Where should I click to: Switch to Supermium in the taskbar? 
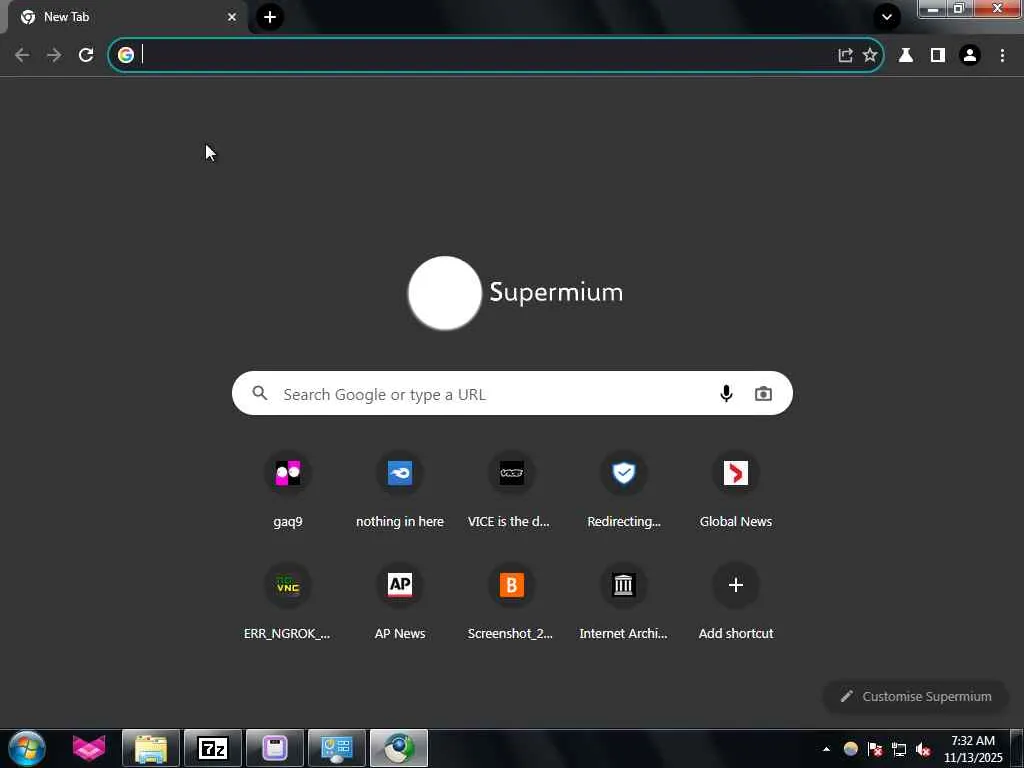[399, 748]
